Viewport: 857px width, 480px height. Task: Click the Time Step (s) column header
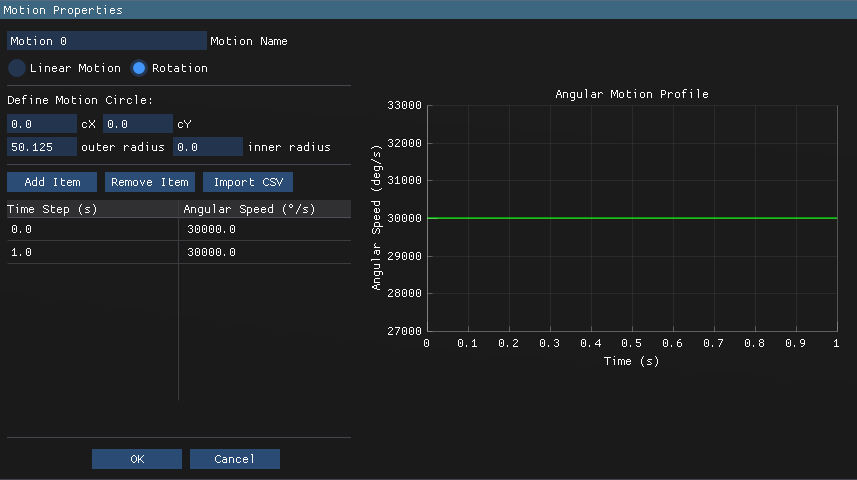tap(92, 209)
